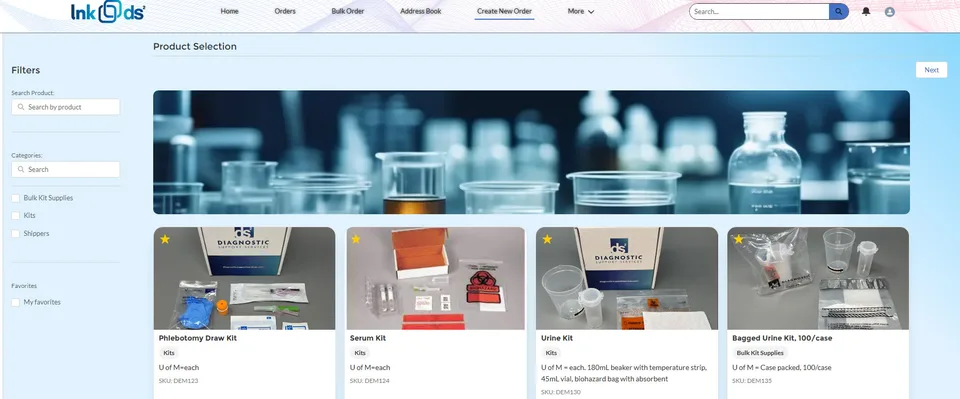Open the user profile avatar

tap(890, 12)
